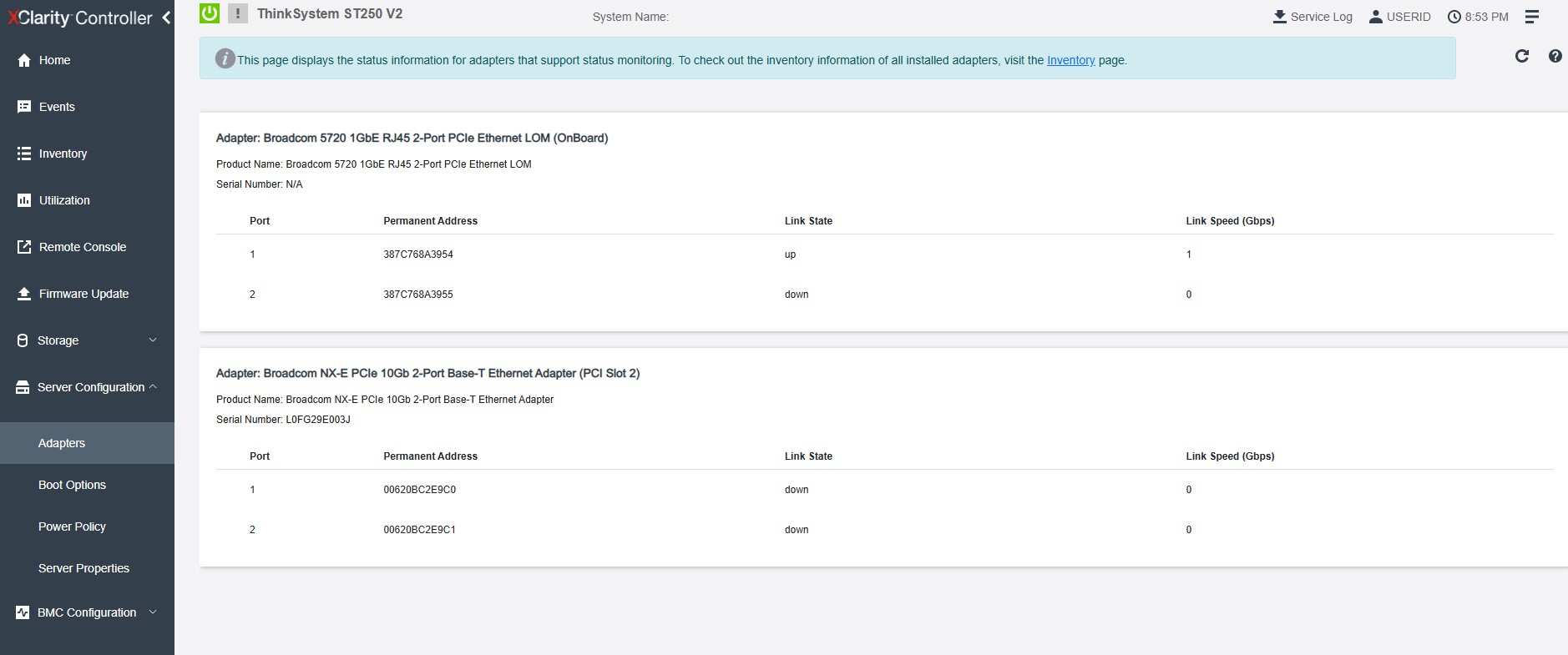Viewport: 1568px width, 655px height.
Task: Open Utilization from the sidebar
Action: click(63, 200)
